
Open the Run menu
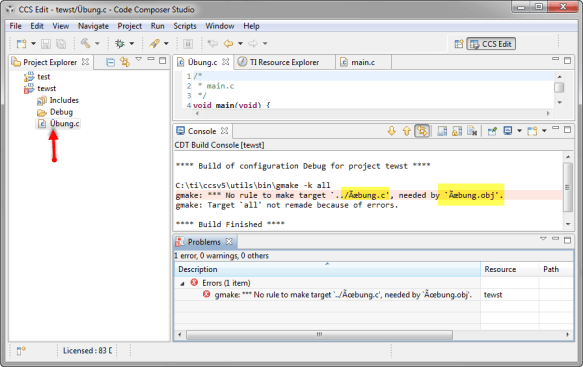point(158,26)
